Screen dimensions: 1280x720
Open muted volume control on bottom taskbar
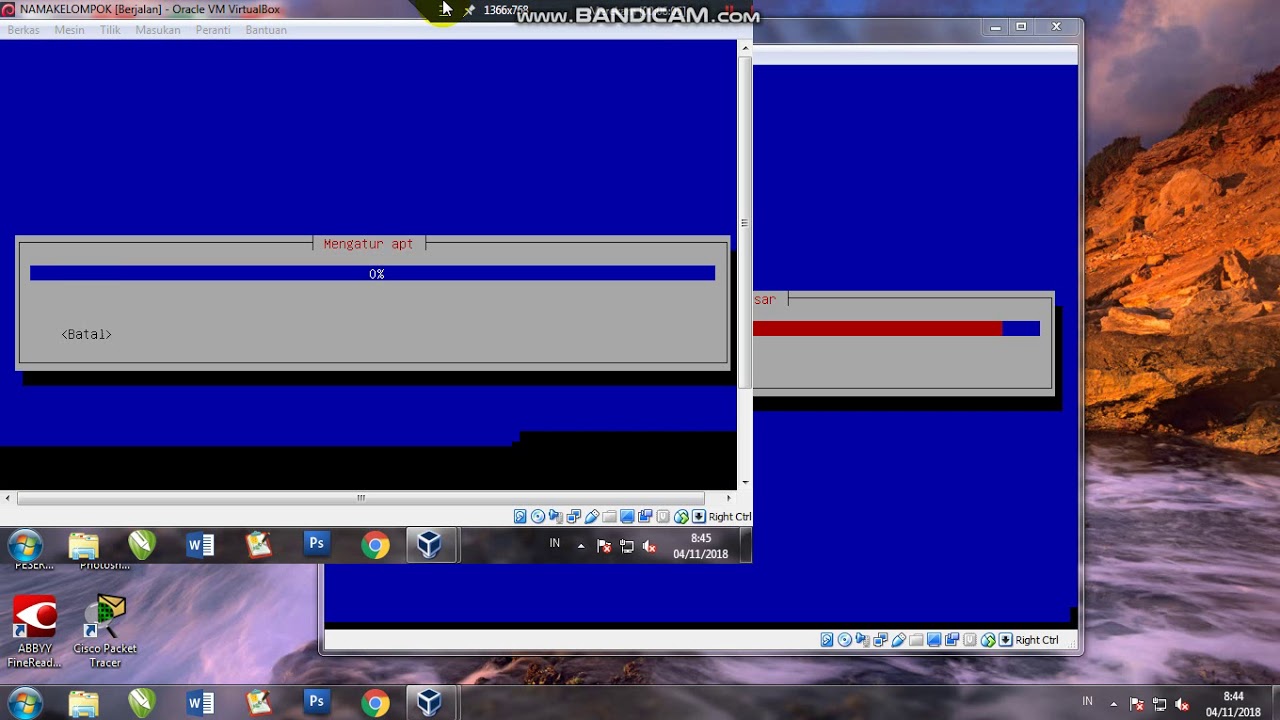point(1182,703)
